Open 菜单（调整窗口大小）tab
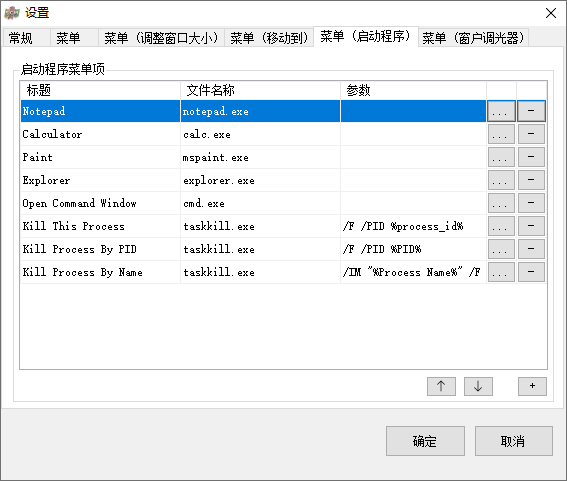The height and width of the screenshot is (481, 567). [162, 38]
